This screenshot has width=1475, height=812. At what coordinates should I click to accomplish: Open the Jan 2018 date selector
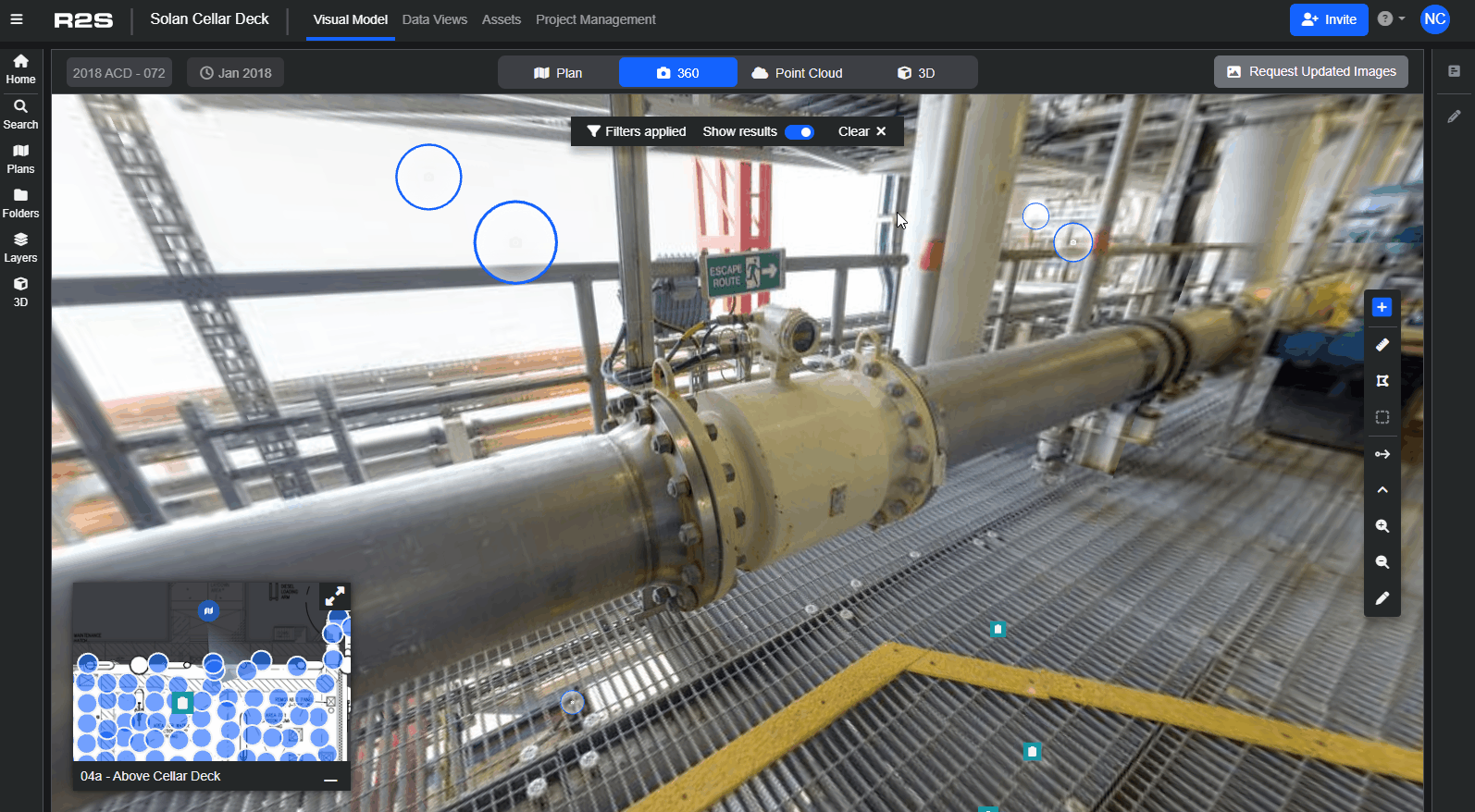point(236,73)
